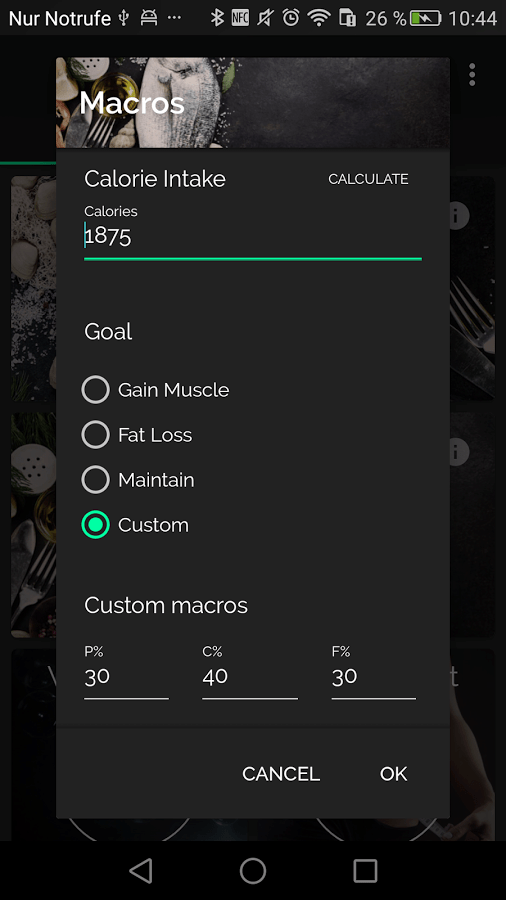Edit the C% carbs percentage field
The width and height of the screenshot is (506, 900).
coord(250,678)
